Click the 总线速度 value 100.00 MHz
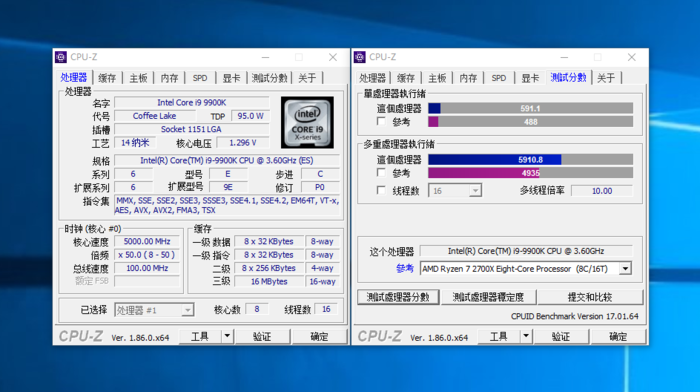 pyautogui.click(x=147, y=268)
